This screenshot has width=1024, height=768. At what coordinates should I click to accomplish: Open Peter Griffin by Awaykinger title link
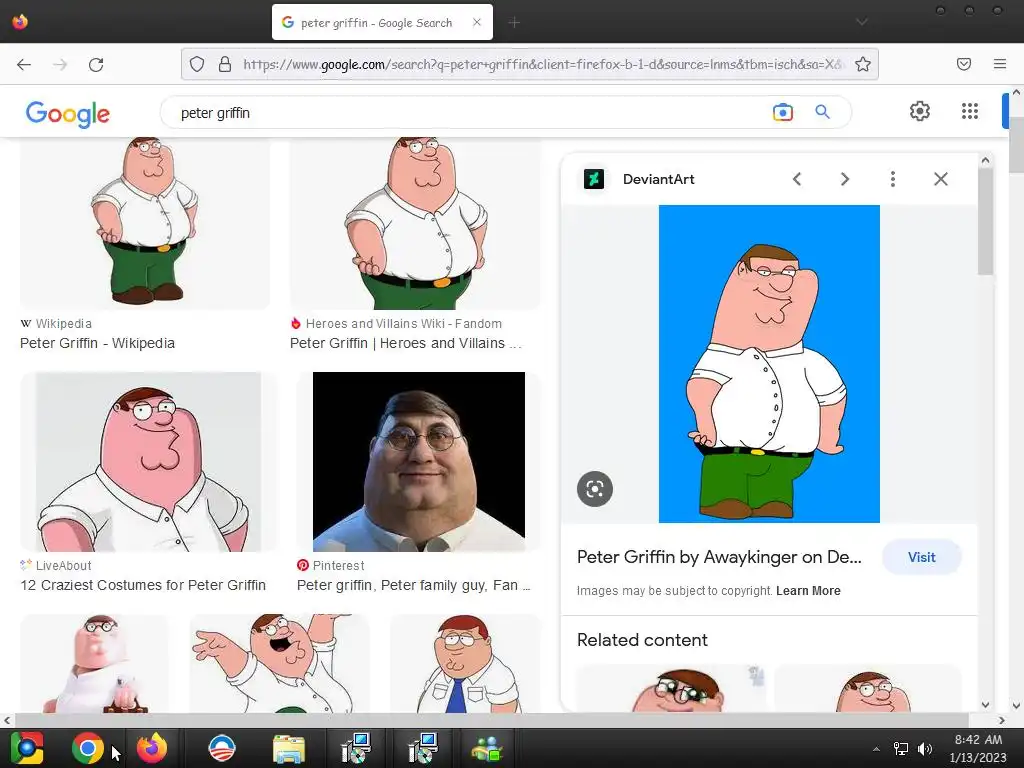pos(719,557)
